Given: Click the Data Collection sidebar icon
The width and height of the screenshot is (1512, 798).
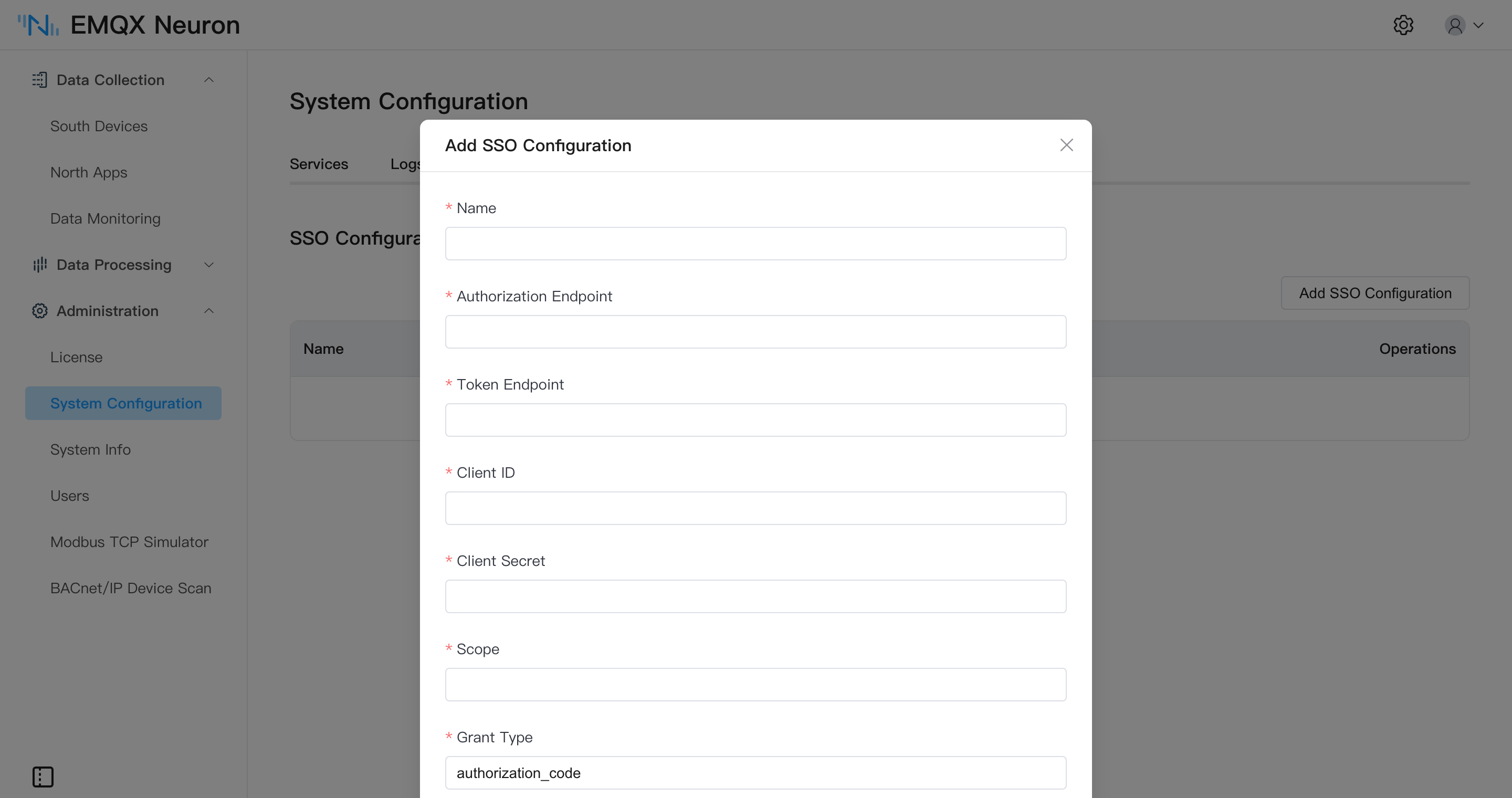Looking at the screenshot, I should (39, 80).
